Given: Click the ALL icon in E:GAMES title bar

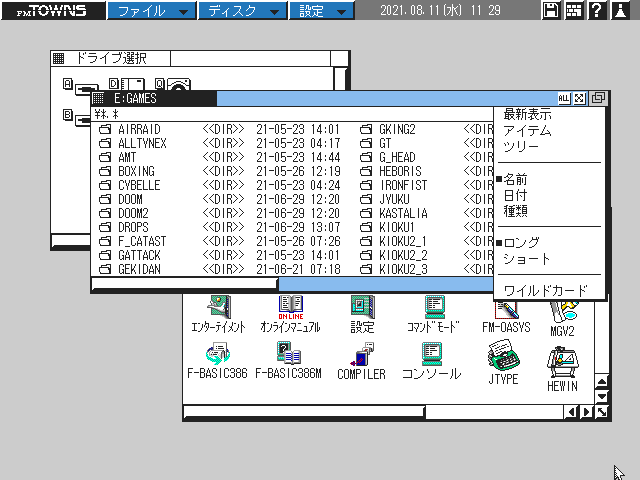Looking at the screenshot, I should (x=564, y=98).
